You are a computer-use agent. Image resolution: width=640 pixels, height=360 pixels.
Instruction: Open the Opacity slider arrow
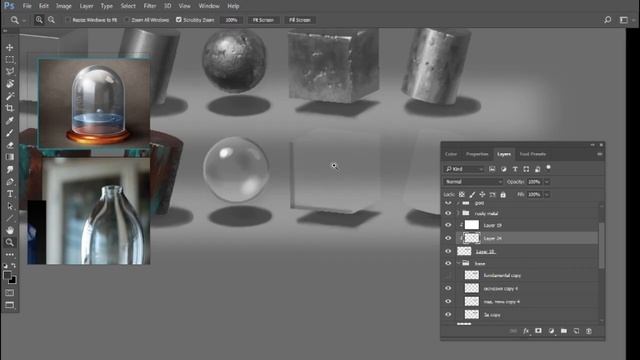click(547, 182)
